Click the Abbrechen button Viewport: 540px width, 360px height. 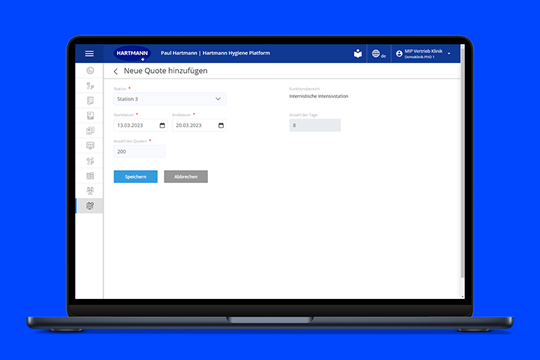(186, 177)
